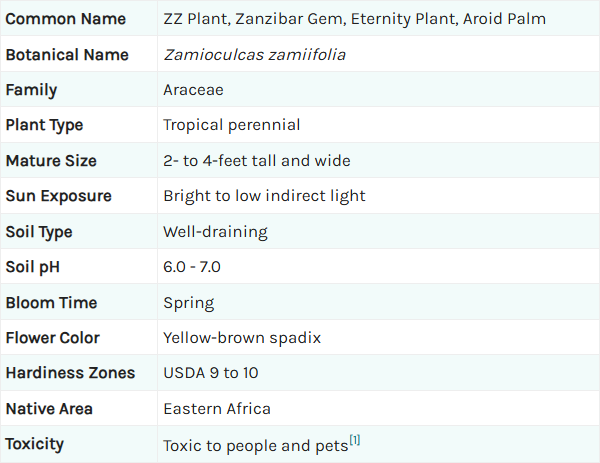The image size is (600, 463).
Task: Click the Araceae family value
Action: pos(193,90)
